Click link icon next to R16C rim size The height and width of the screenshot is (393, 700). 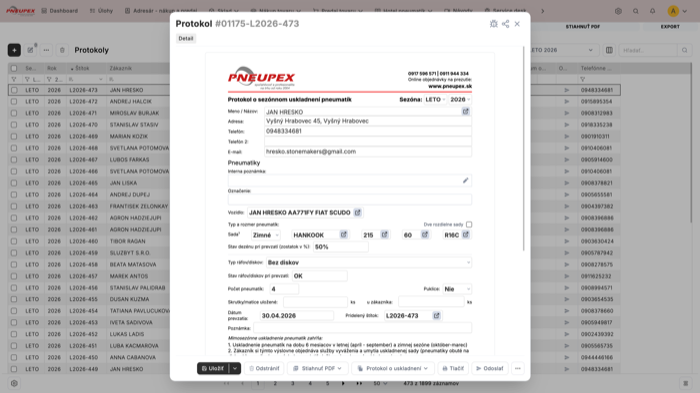click(466, 234)
